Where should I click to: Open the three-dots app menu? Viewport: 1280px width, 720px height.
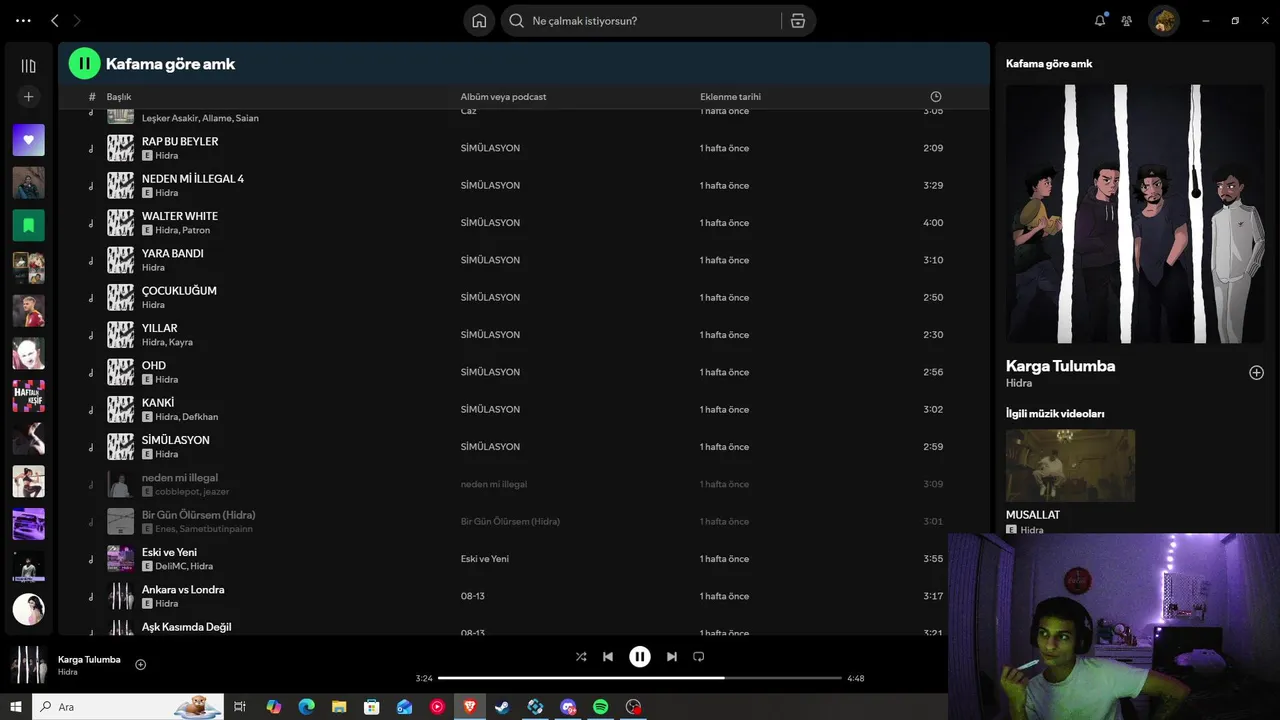coord(23,21)
